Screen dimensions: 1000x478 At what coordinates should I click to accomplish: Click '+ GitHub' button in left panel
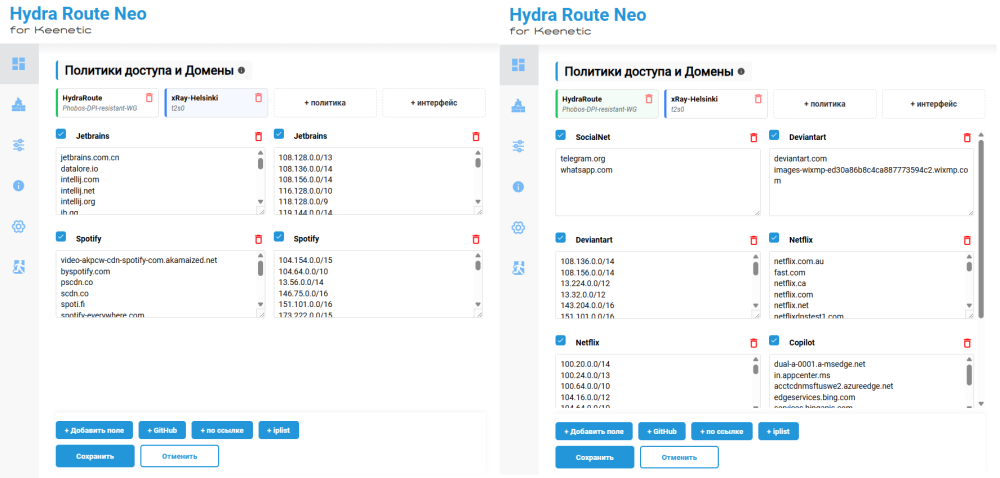click(x=162, y=430)
